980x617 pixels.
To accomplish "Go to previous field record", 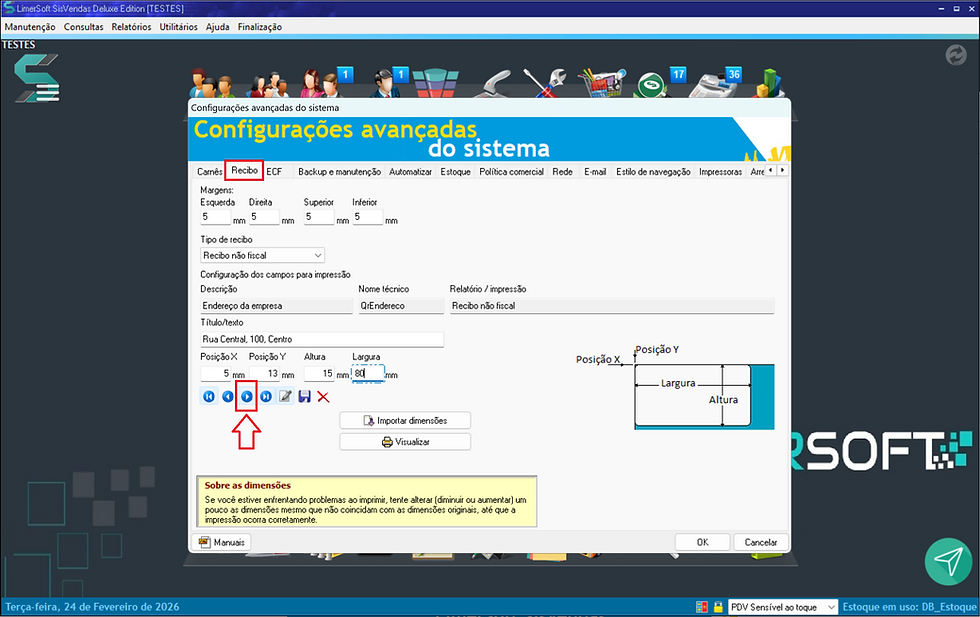I will pyautogui.click(x=228, y=396).
